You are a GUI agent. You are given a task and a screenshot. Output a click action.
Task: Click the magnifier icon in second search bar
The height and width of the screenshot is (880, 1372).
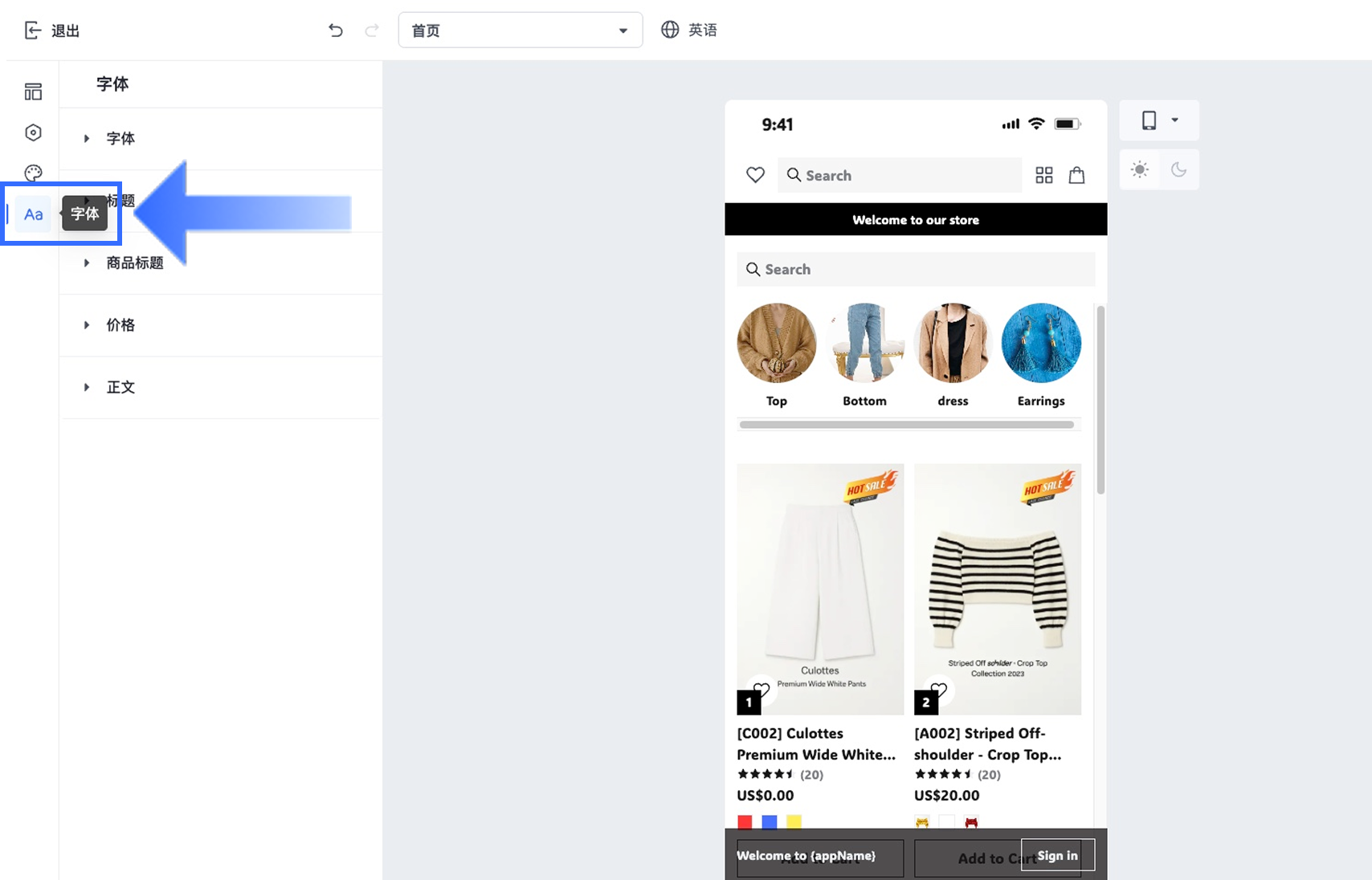coord(753,270)
